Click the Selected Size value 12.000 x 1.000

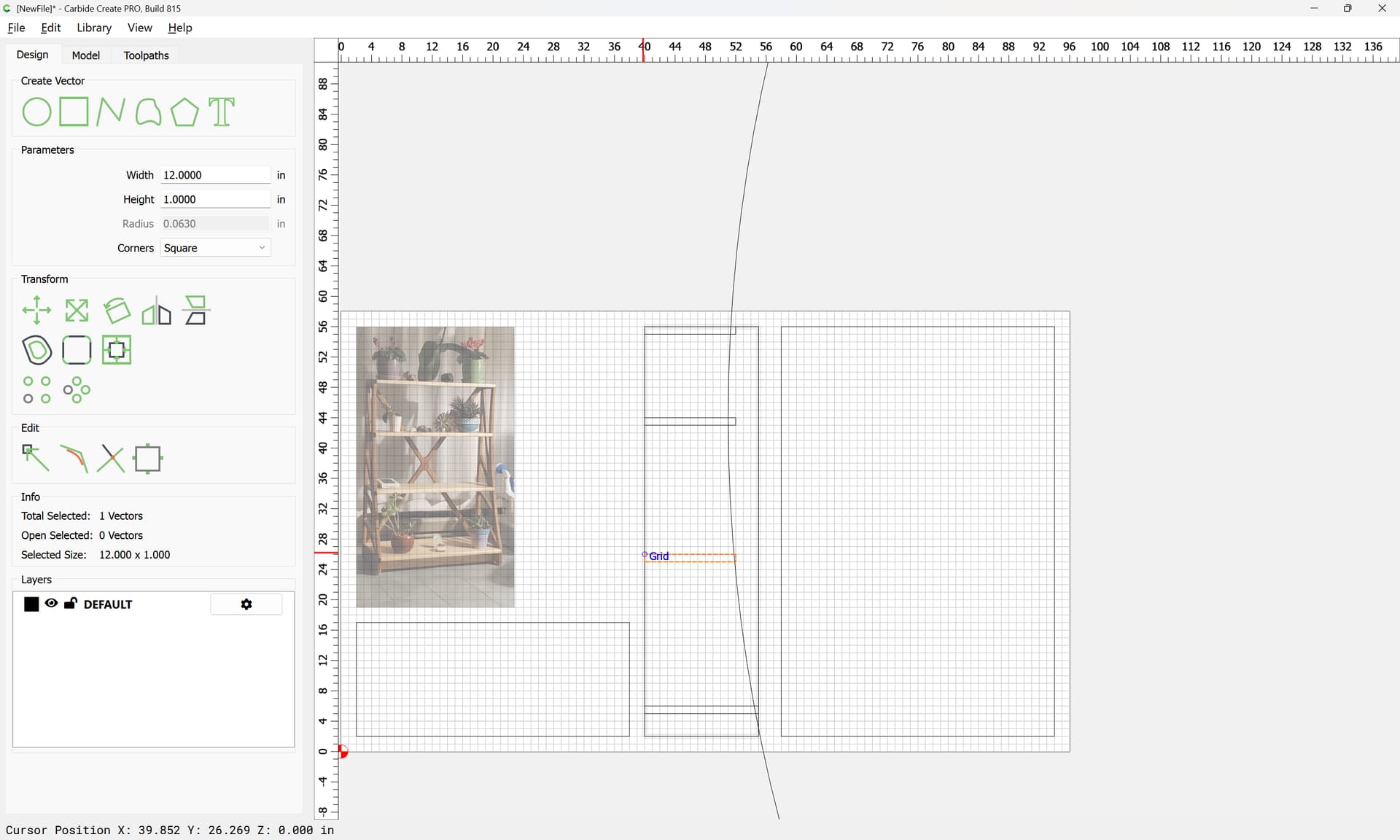pos(134,555)
